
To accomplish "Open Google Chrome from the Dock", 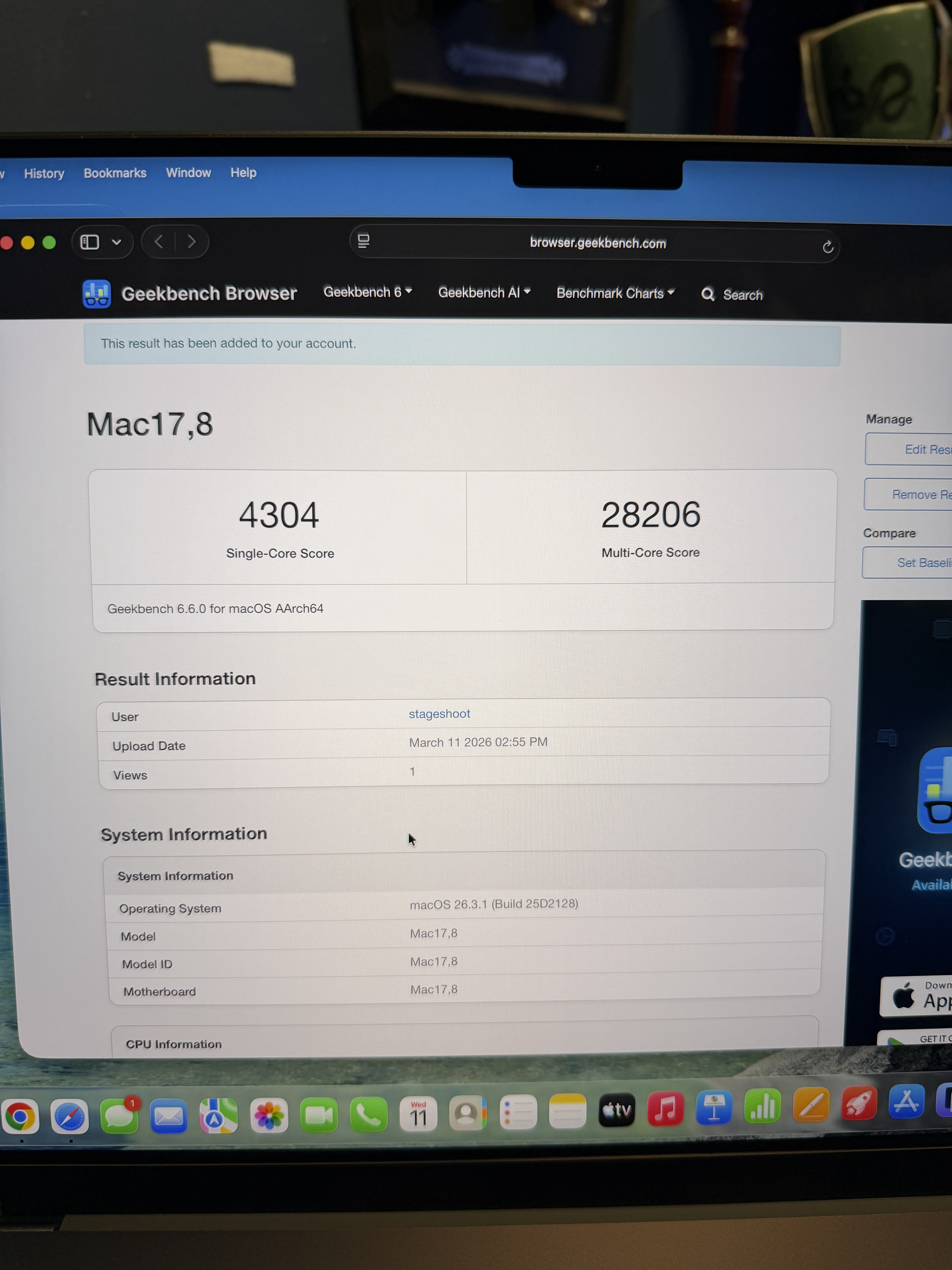I will pos(20,1117).
